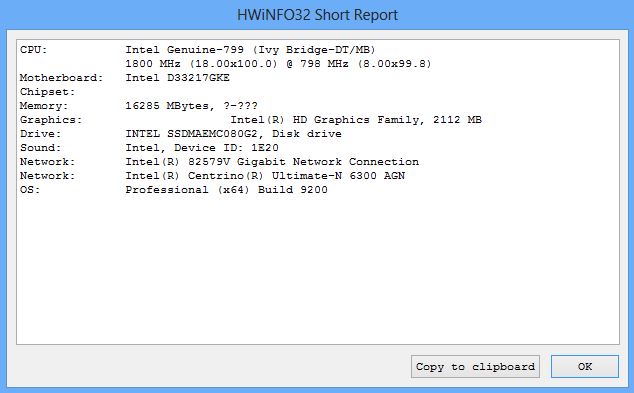Screen dimensions: 634x393
Task: Select Intel Genuine-799 (Ivy Bridge-DT/MB) text
Action: (250, 50)
